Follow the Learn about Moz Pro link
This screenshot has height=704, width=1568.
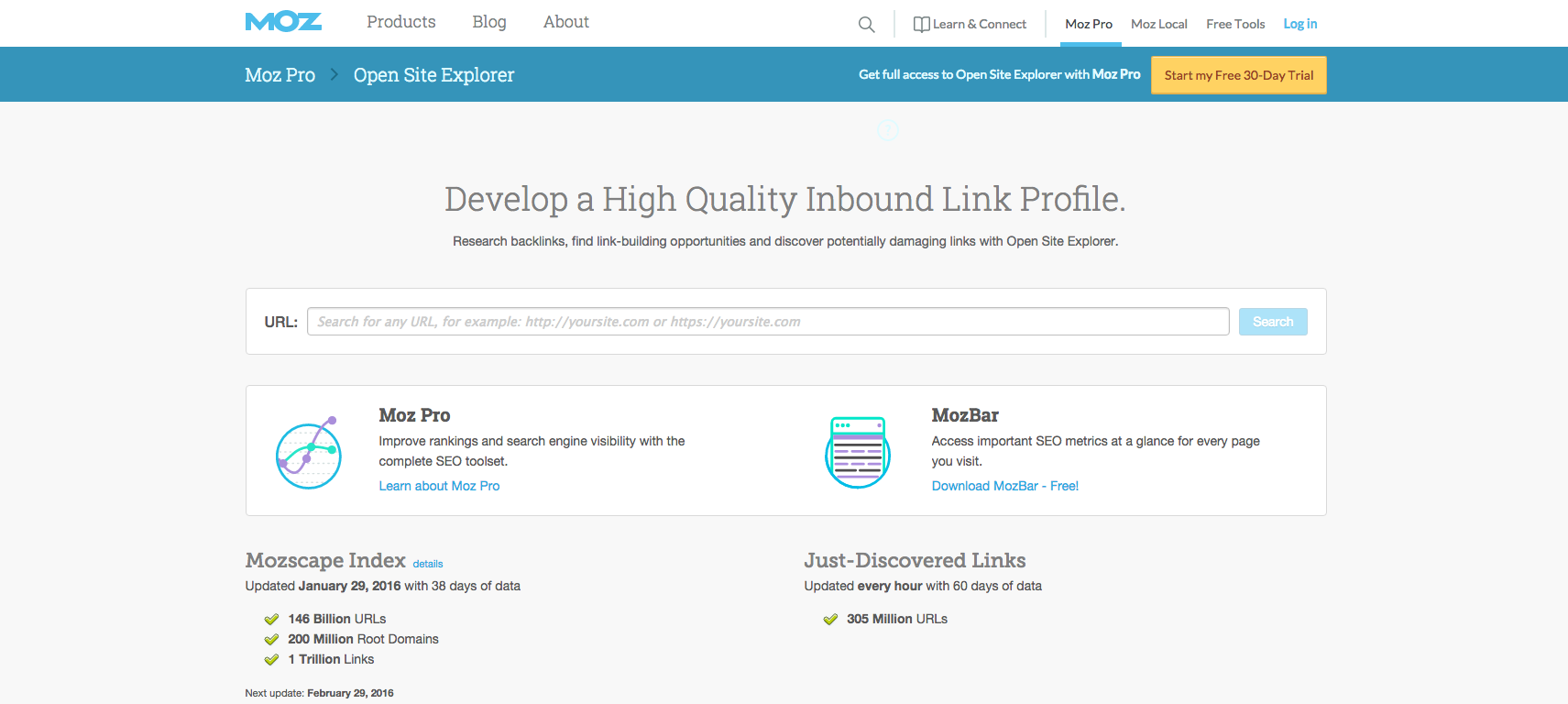coord(439,486)
